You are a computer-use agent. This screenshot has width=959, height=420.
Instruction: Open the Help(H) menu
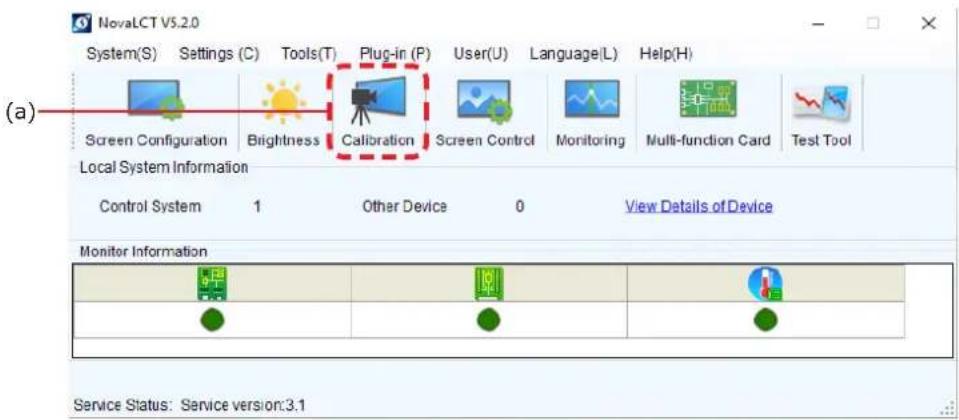(665, 54)
